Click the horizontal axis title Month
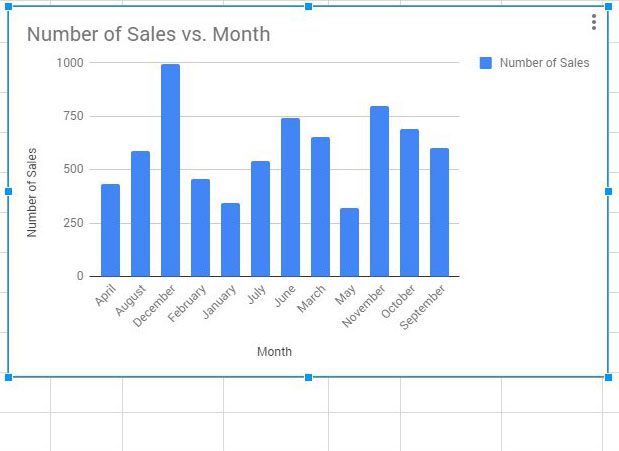Screen dimensions: 619x451 [x=274, y=352]
